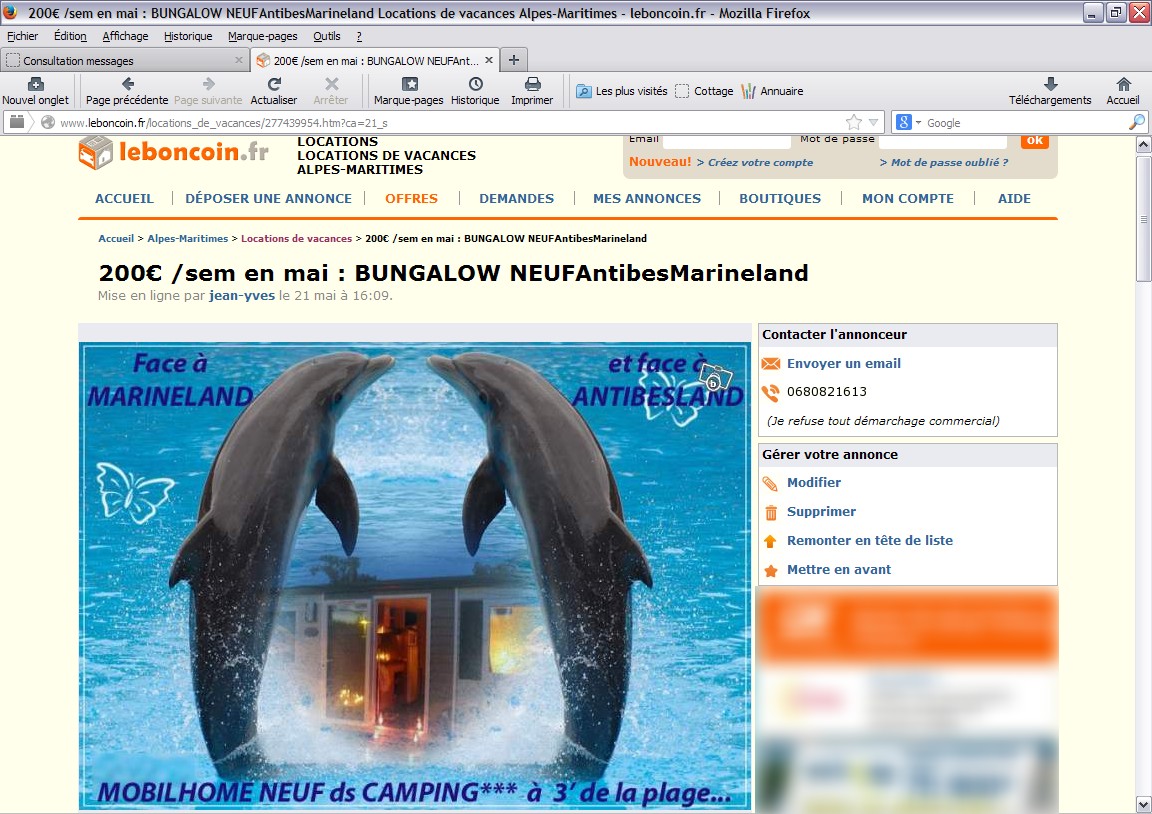The height and width of the screenshot is (814, 1152).
Task: Open the DEMANDES section
Action: coord(516,198)
